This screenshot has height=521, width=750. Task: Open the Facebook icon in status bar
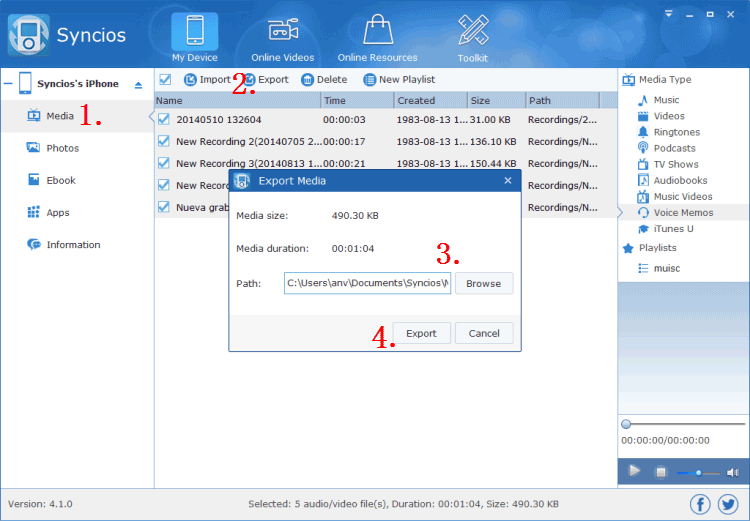700,504
